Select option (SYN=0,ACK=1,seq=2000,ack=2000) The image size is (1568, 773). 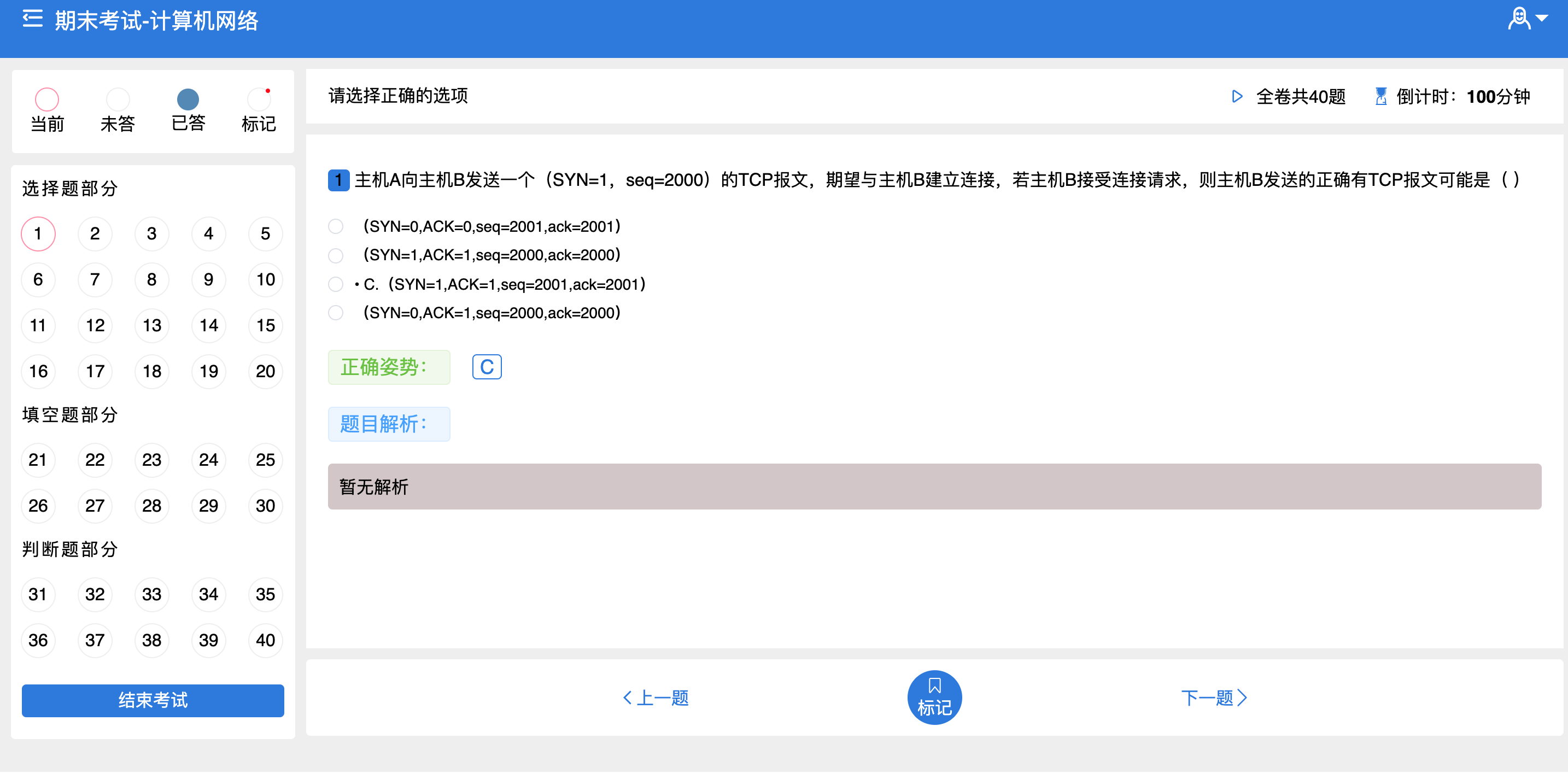pos(335,313)
